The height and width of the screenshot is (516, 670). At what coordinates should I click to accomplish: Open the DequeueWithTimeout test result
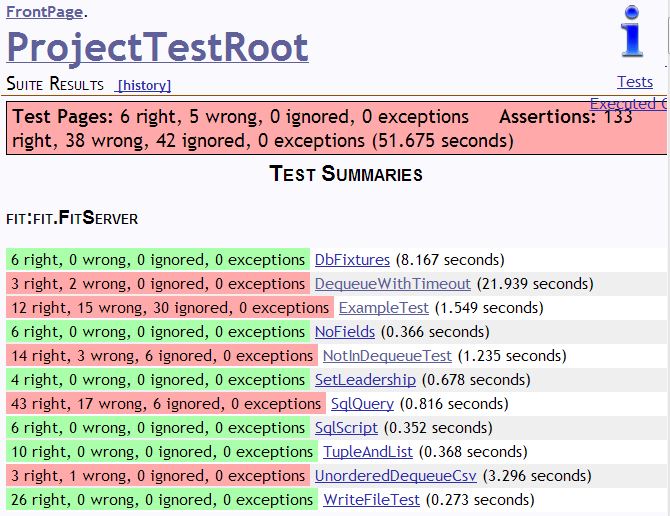393,284
